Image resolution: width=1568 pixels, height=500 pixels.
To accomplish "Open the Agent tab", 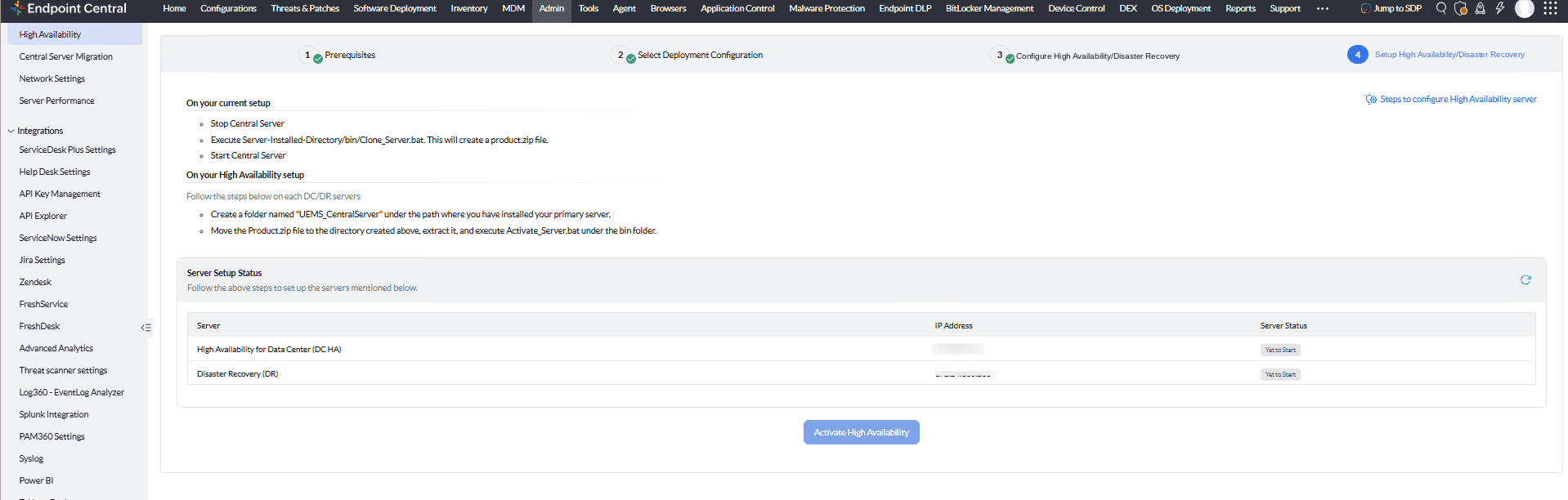I will tap(625, 8).
